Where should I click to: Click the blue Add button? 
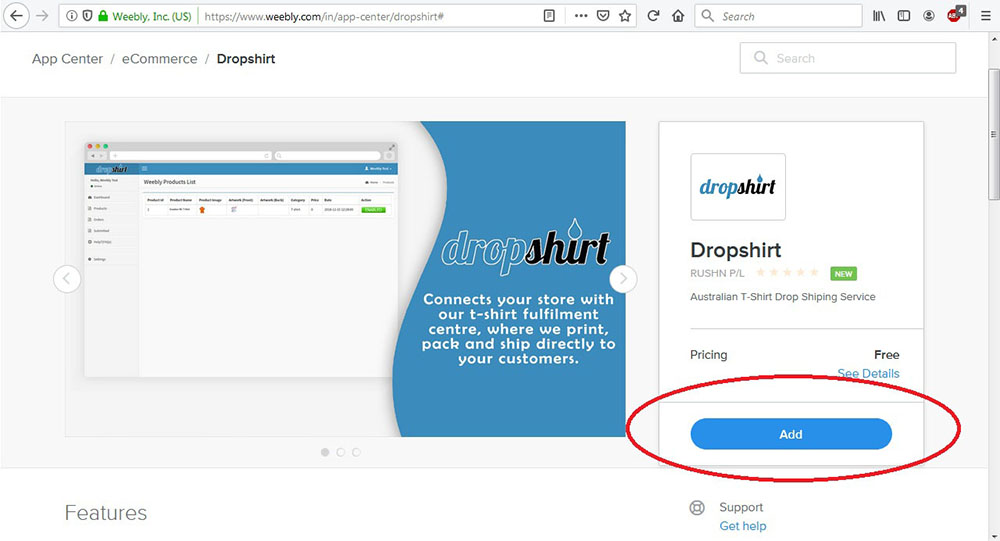pos(791,434)
